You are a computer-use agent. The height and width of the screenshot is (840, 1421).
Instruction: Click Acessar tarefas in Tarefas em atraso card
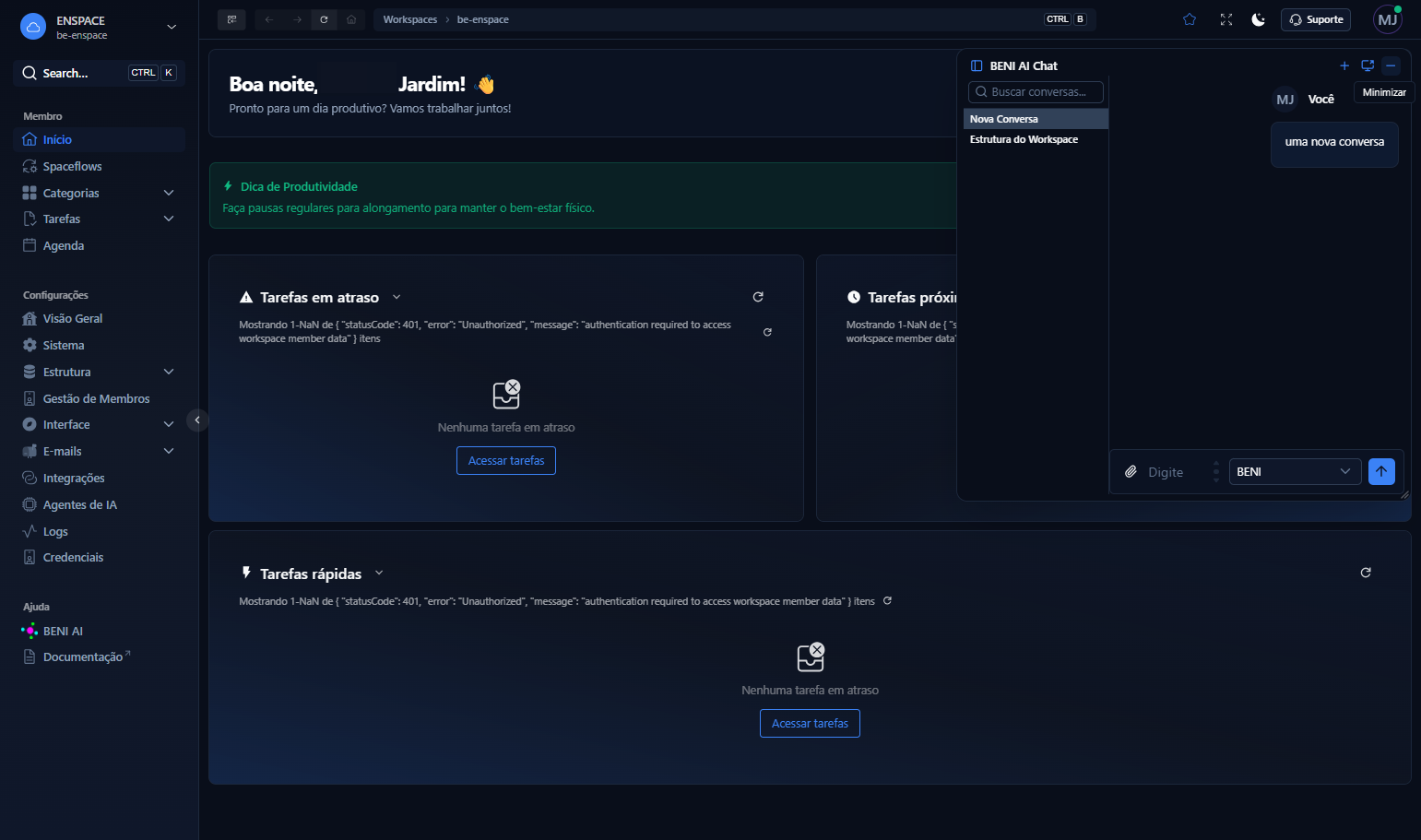[x=506, y=460]
